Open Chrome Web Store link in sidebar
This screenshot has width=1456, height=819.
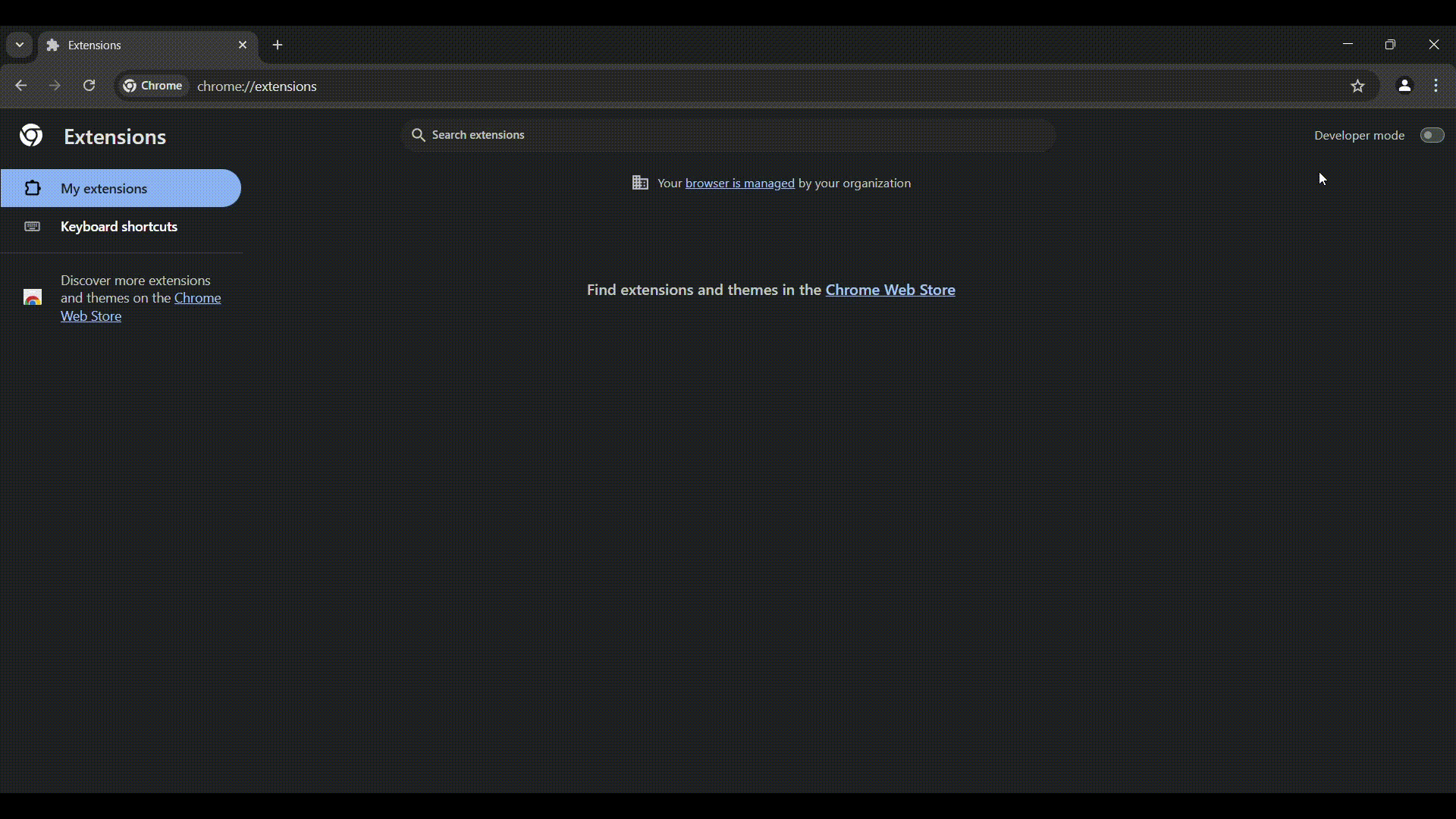[x=140, y=307]
